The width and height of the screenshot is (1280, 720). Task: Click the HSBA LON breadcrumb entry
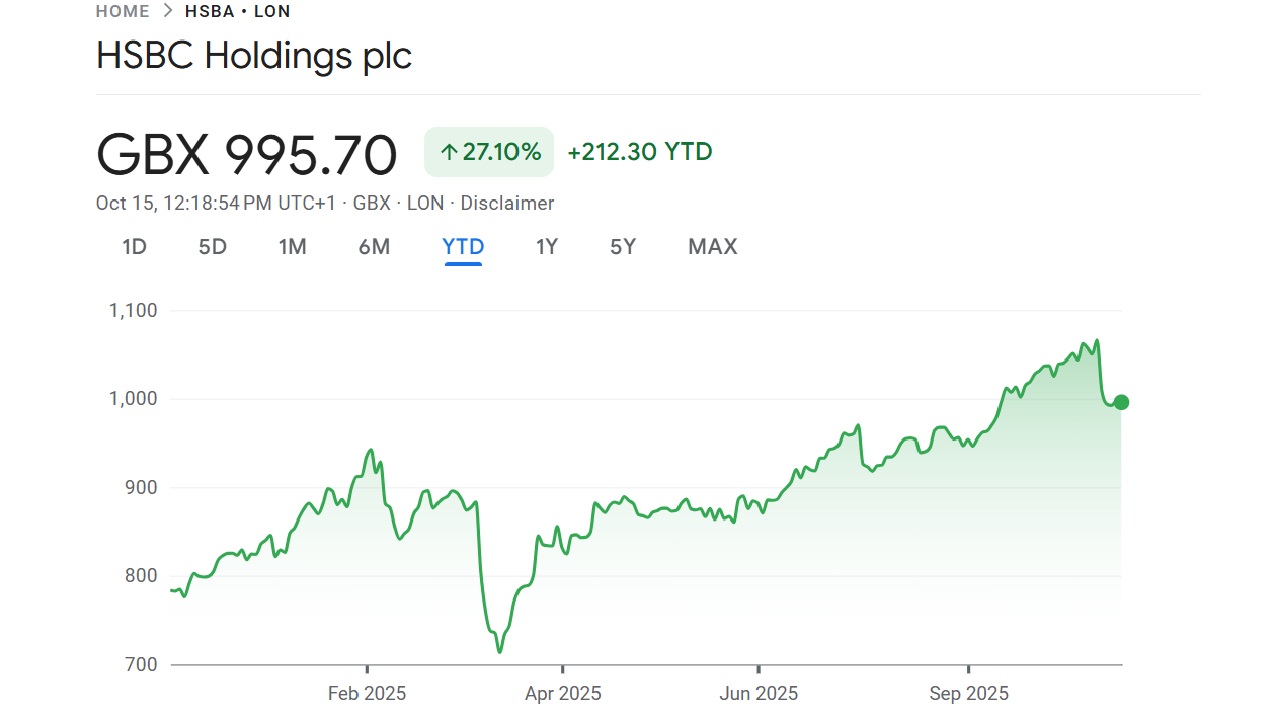tap(237, 11)
